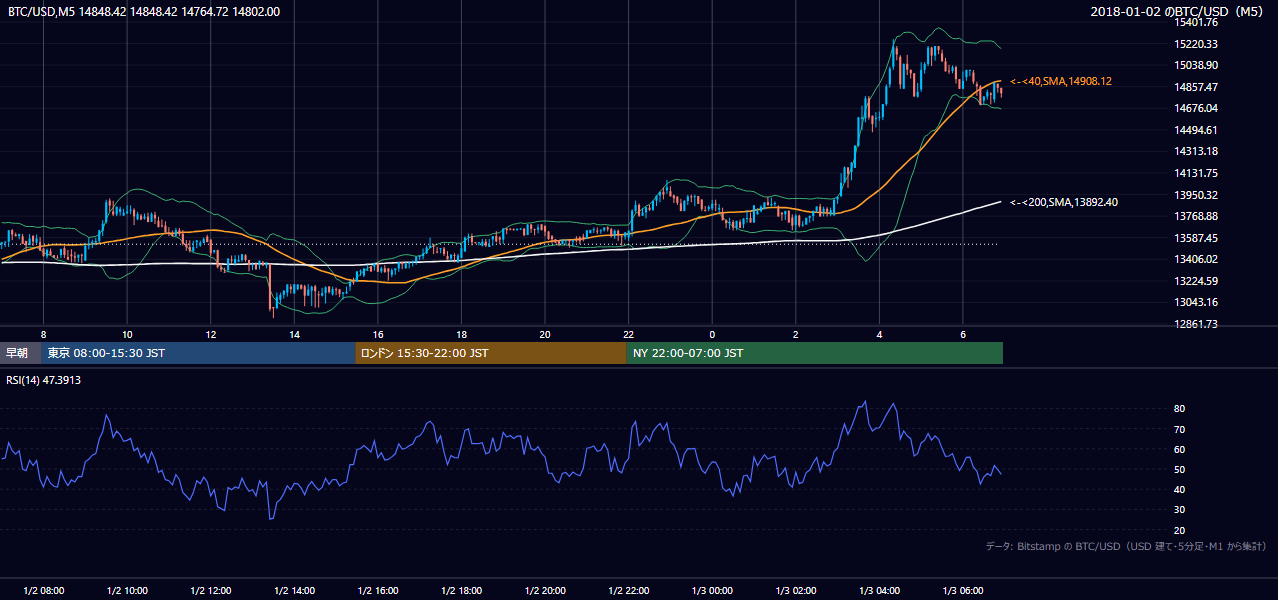Click the price axis value 15220.33

pos(1198,44)
